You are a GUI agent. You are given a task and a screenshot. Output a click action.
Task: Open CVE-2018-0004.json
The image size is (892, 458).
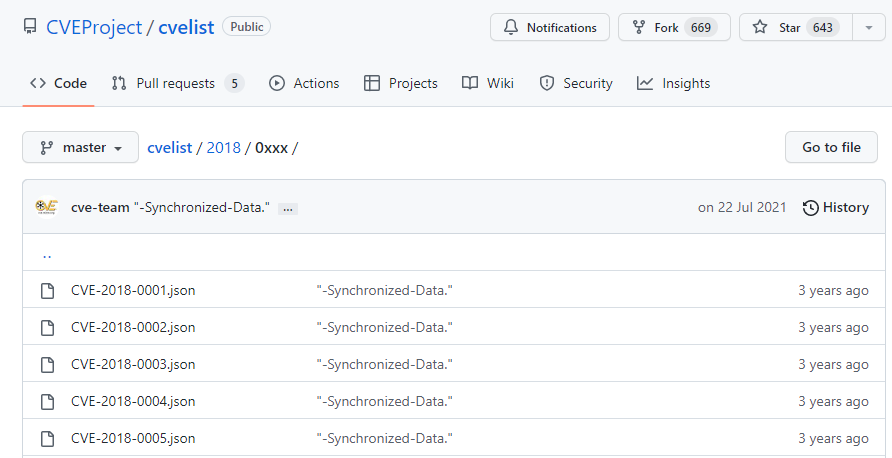tap(133, 402)
